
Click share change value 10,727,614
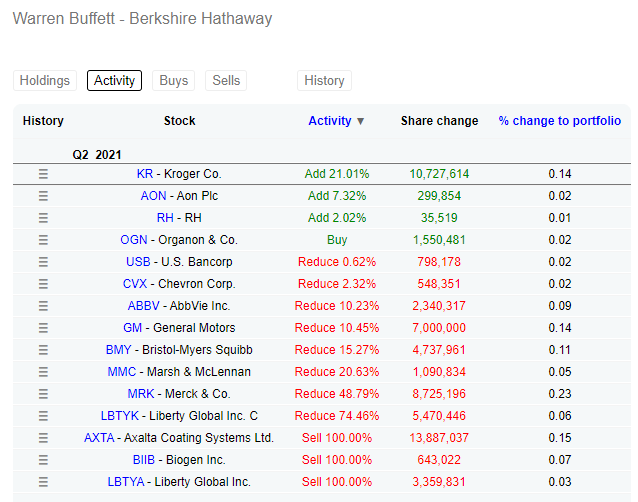click(x=439, y=174)
